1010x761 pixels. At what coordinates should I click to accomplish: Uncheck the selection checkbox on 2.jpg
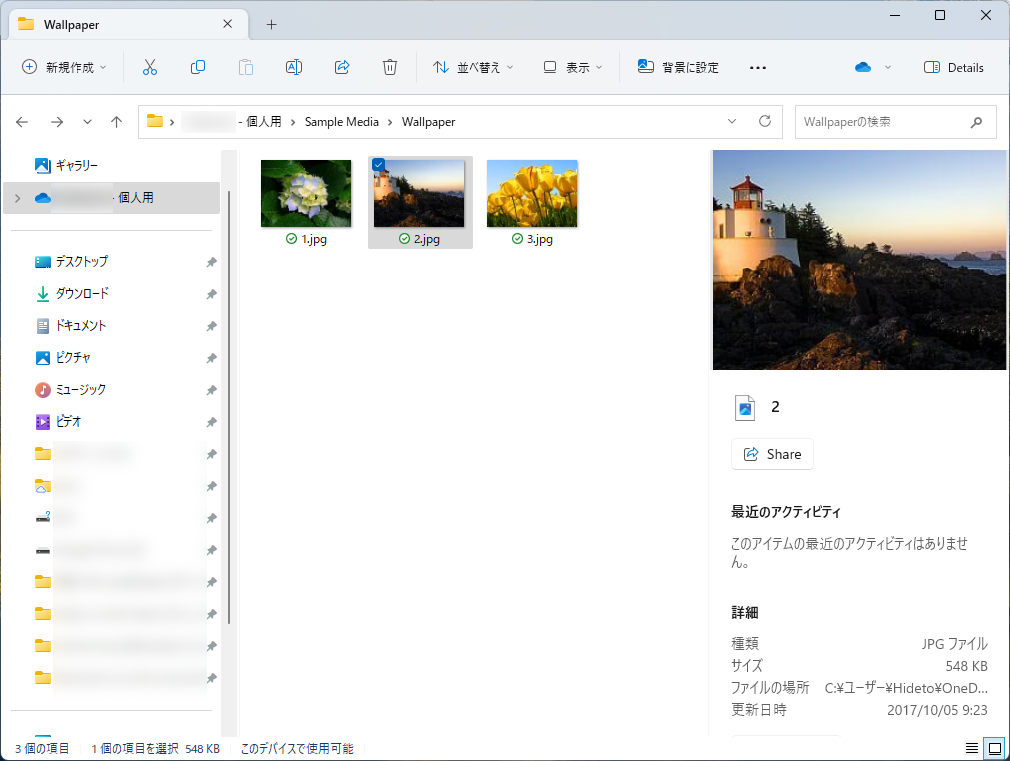click(378, 165)
